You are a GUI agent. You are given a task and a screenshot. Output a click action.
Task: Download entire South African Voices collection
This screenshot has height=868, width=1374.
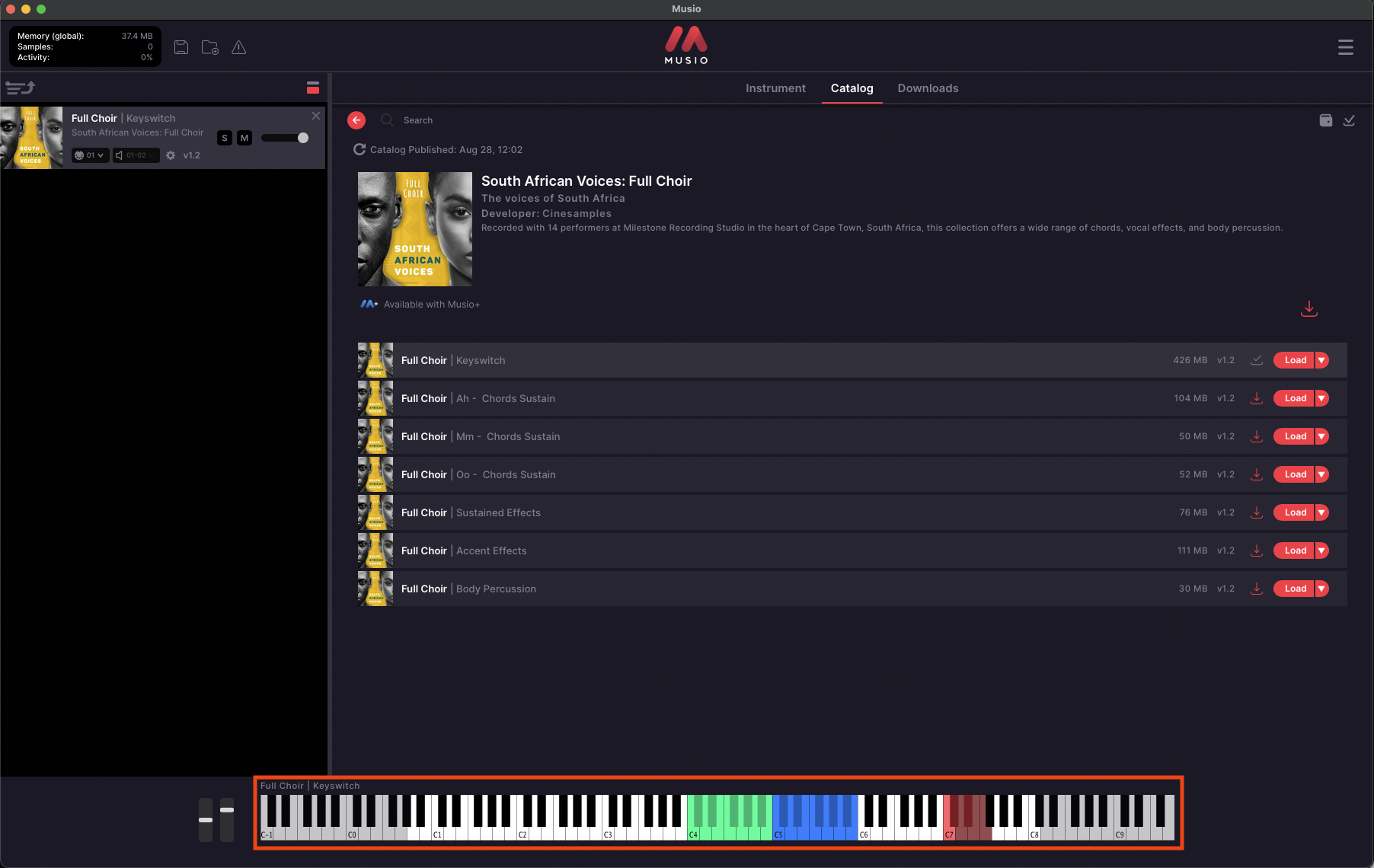(1309, 308)
